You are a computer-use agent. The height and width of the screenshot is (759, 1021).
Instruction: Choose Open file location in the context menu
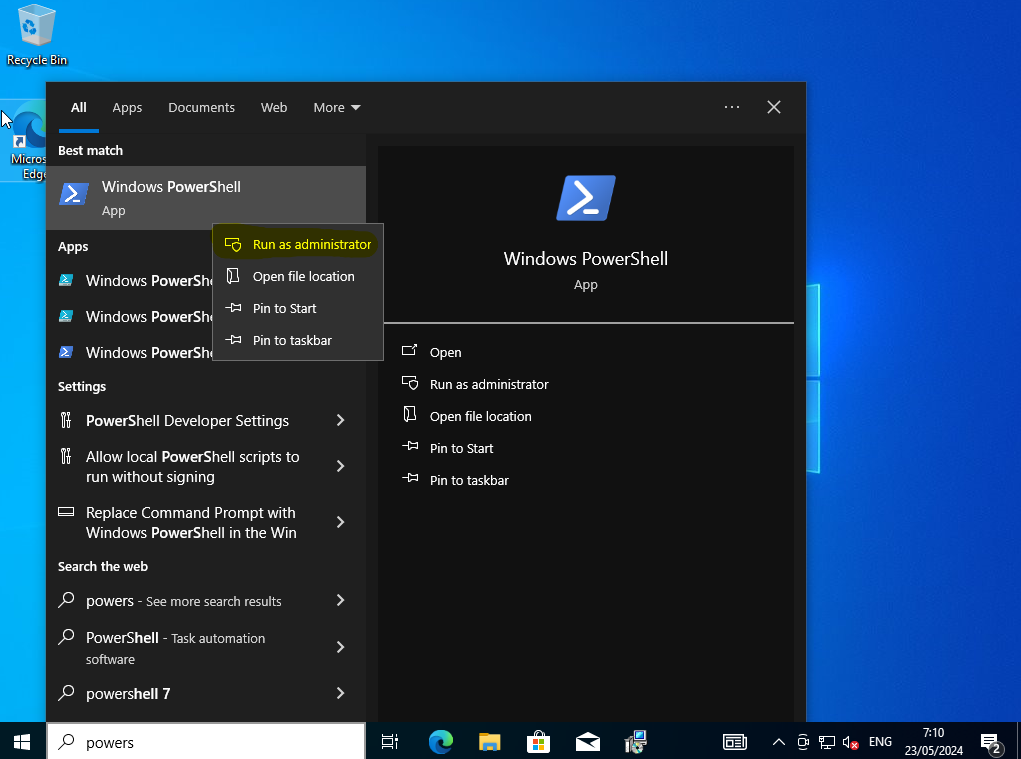pos(298,276)
